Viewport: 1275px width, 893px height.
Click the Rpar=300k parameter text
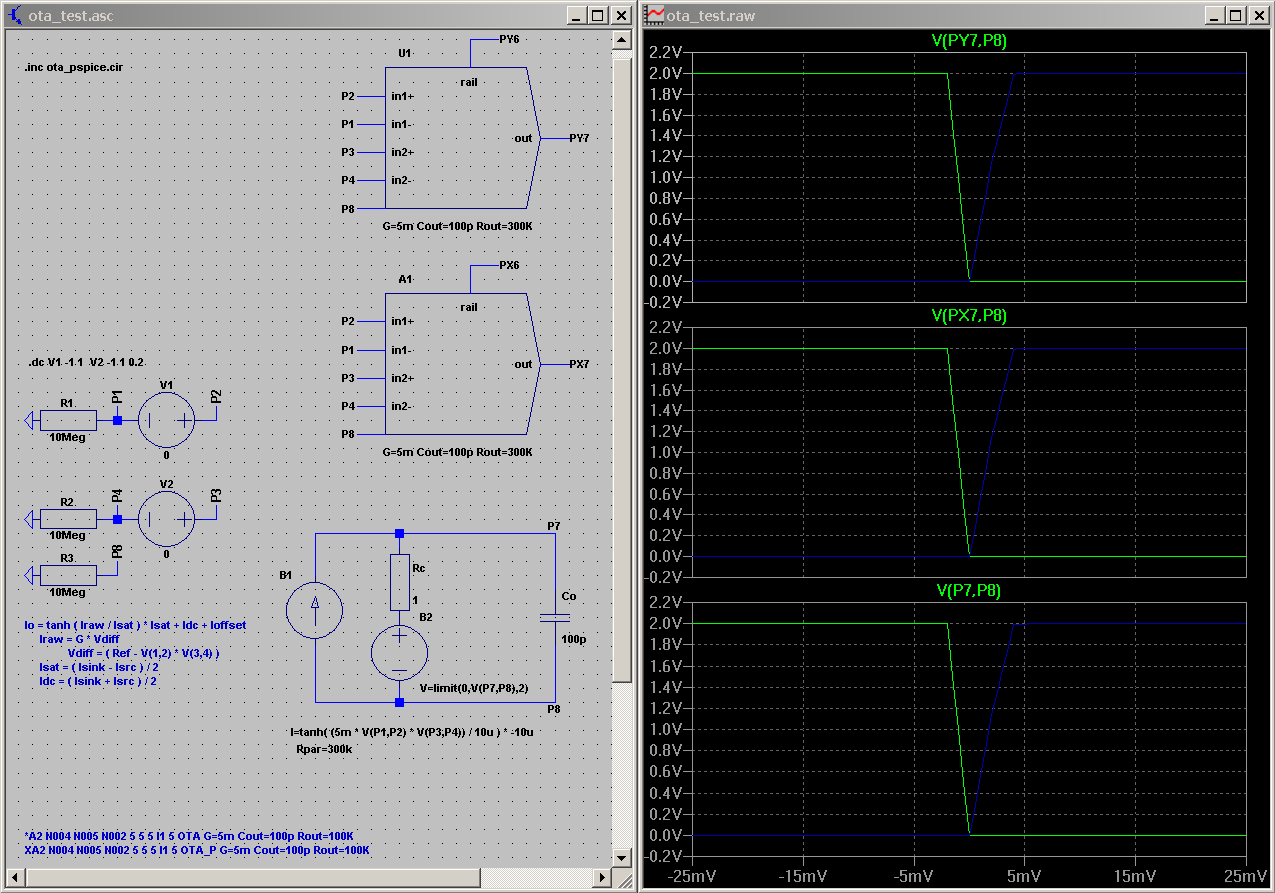325,748
